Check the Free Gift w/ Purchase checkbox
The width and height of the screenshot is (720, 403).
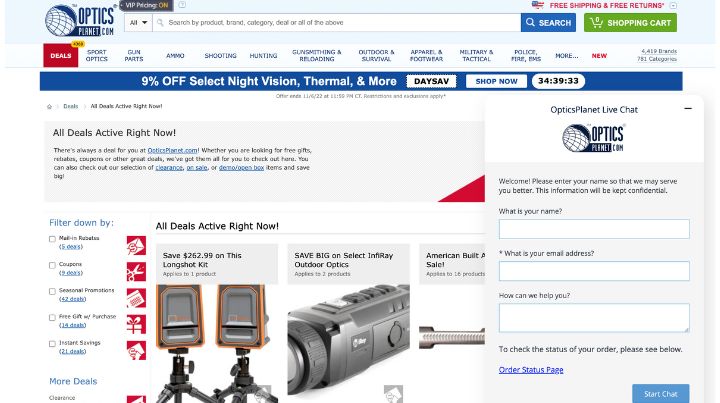point(52,317)
